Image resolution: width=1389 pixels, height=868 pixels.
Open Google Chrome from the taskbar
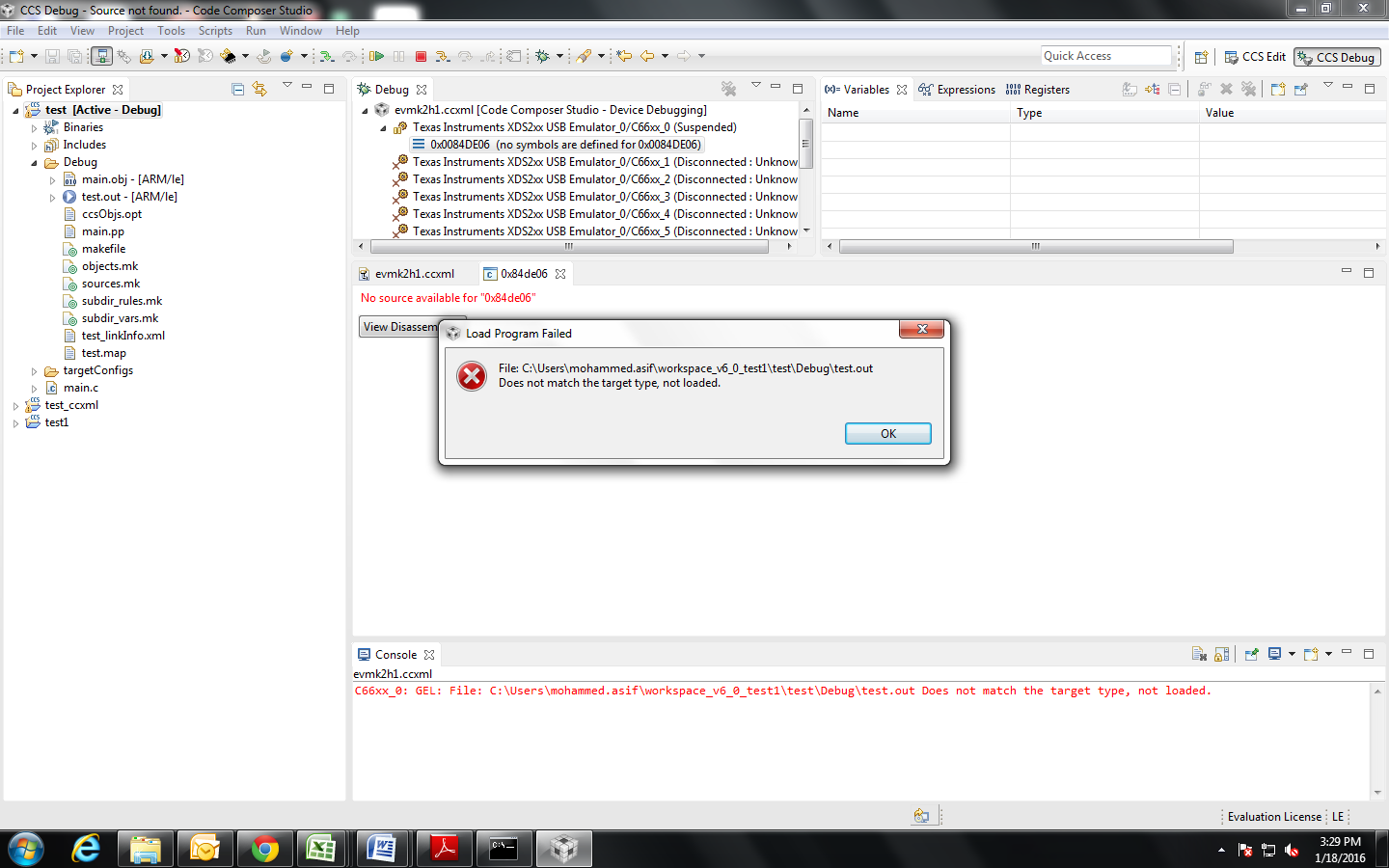[264, 849]
